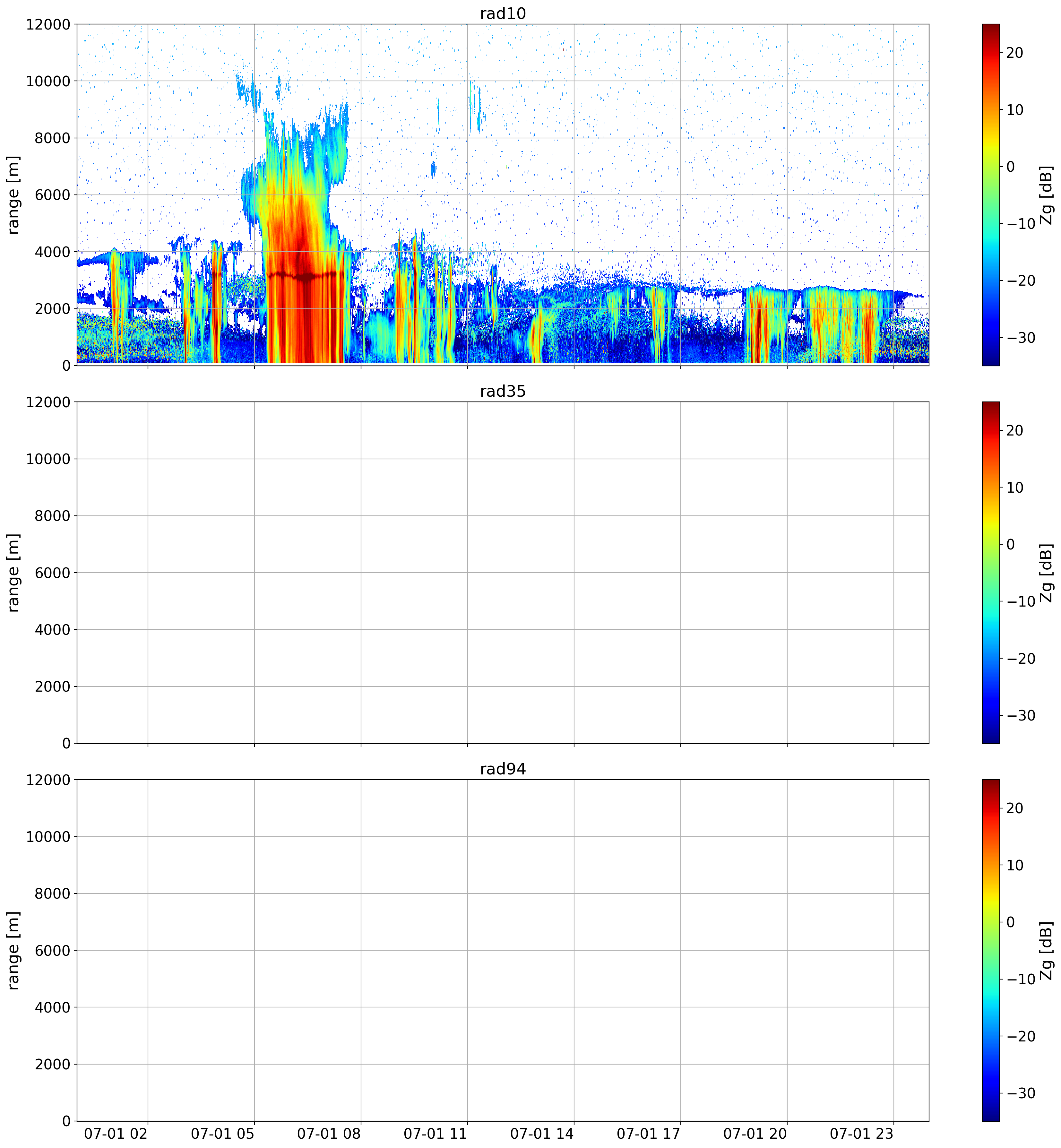Click the "2000" range tick on rad94 plot
This screenshot has height=1148, width=1061.
click(x=53, y=1064)
